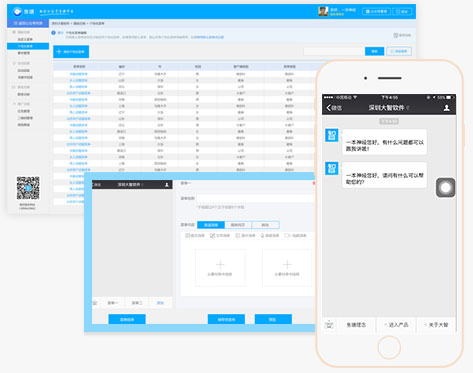Image resolution: width=473 pixels, height=373 pixels.
Task: Open the contact profile icon in phone header
Action: [x=447, y=108]
